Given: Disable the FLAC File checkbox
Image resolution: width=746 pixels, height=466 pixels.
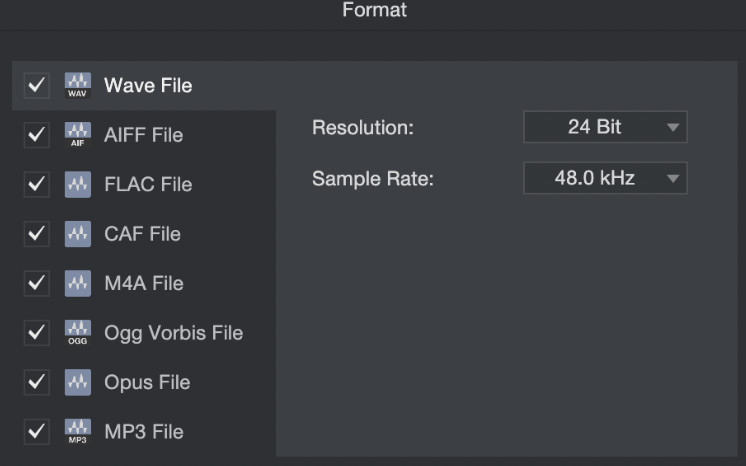Looking at the screenshot, I should click(37, 185).
